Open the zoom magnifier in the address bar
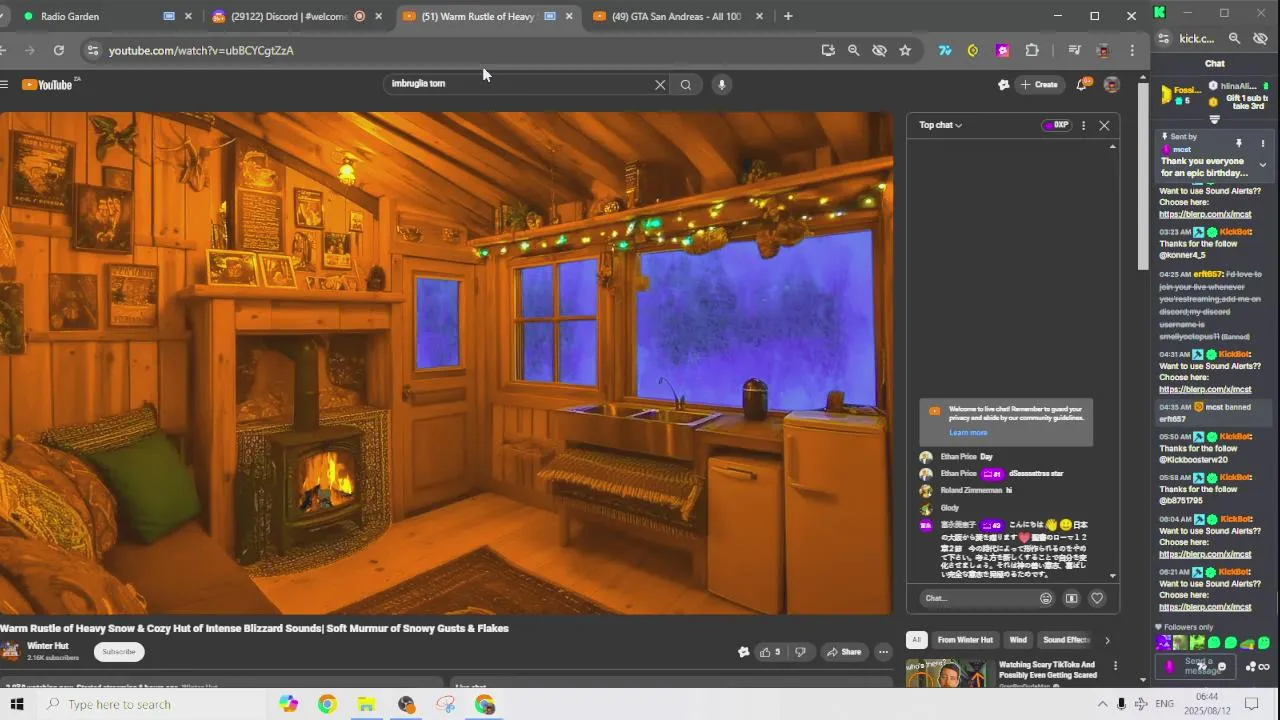 coord(853,50)
